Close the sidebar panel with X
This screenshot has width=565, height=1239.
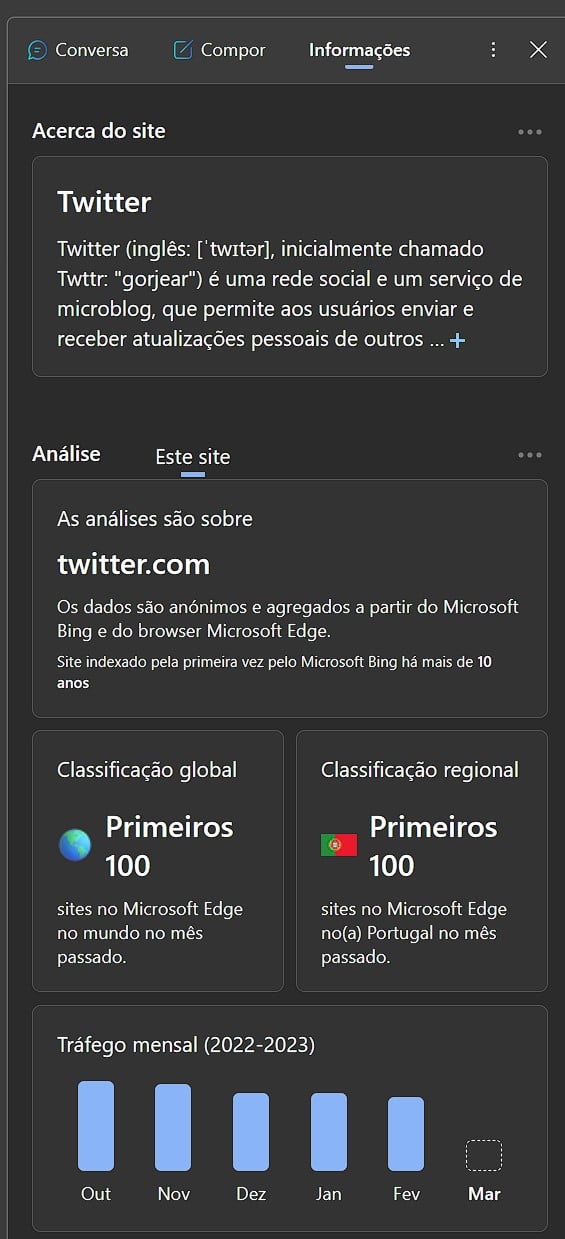point(538,49)
